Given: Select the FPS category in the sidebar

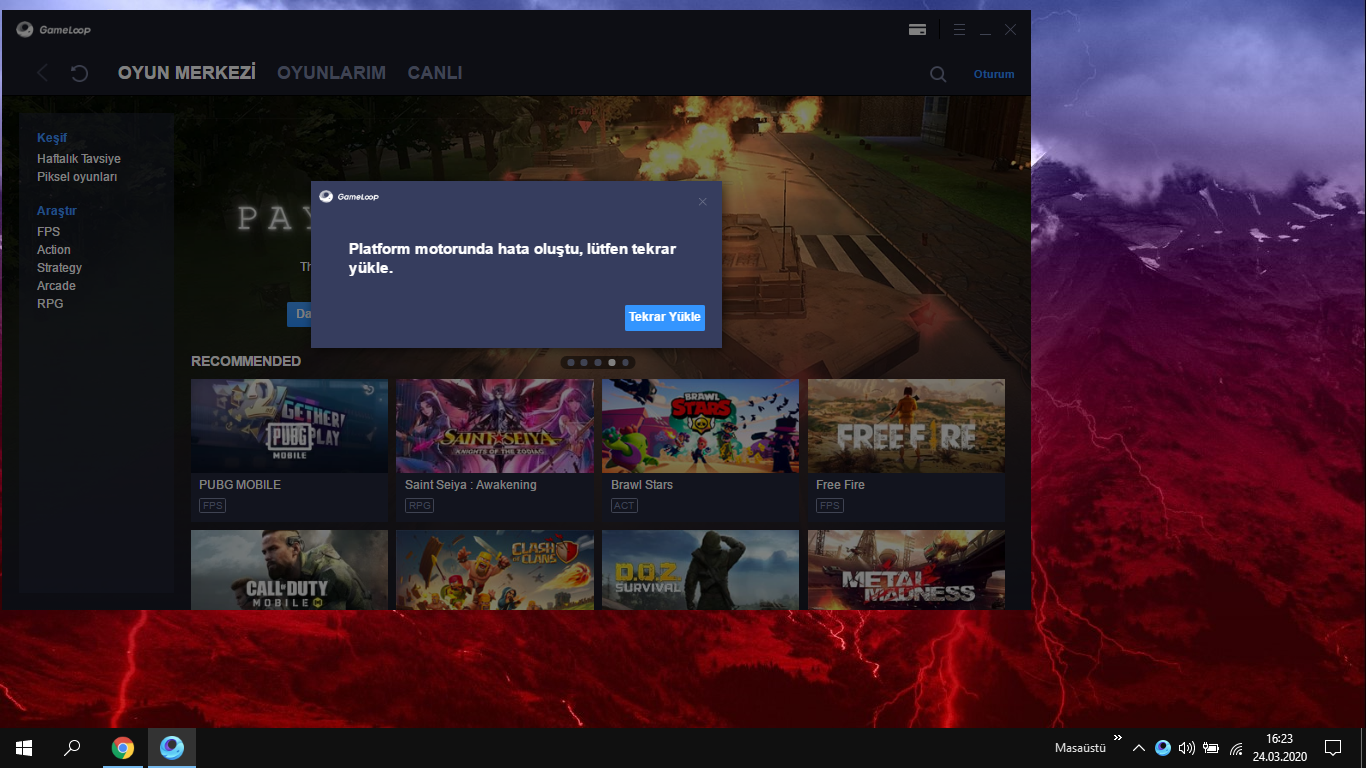Looking at the screenshot, I should 49,232.
